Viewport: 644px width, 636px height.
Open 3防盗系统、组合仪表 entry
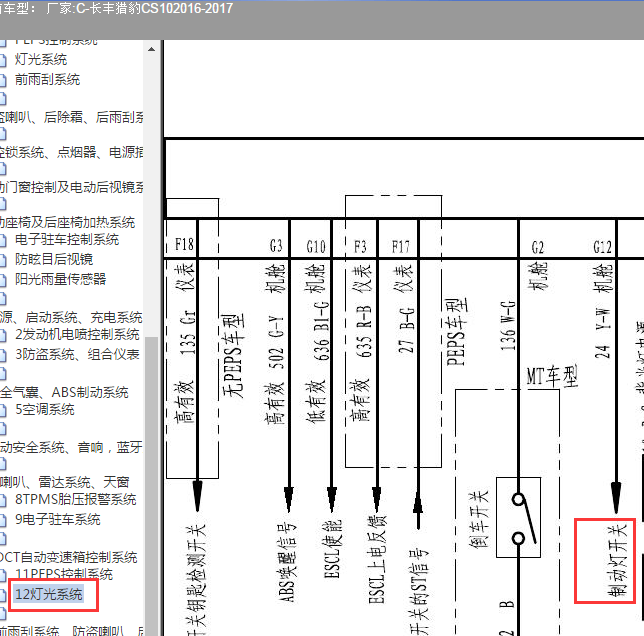click(77, 354)
